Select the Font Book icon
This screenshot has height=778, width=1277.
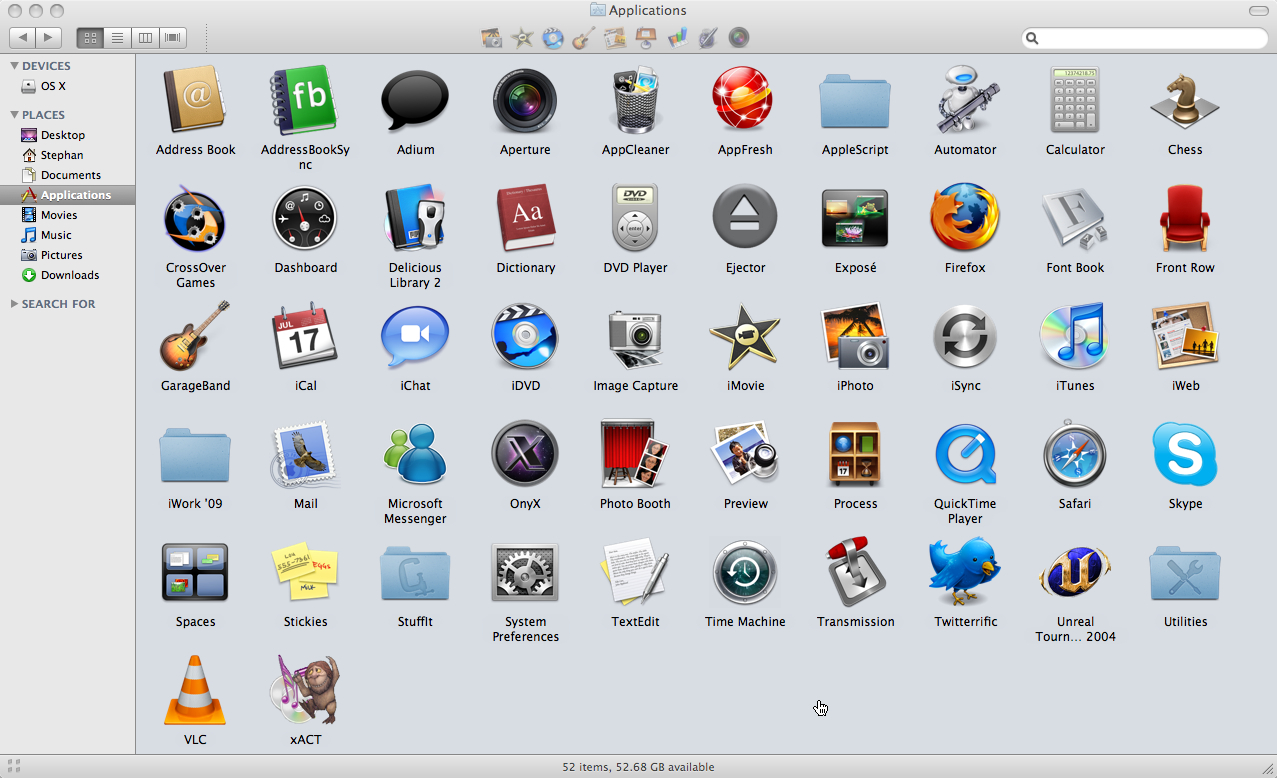point(1075,218)
